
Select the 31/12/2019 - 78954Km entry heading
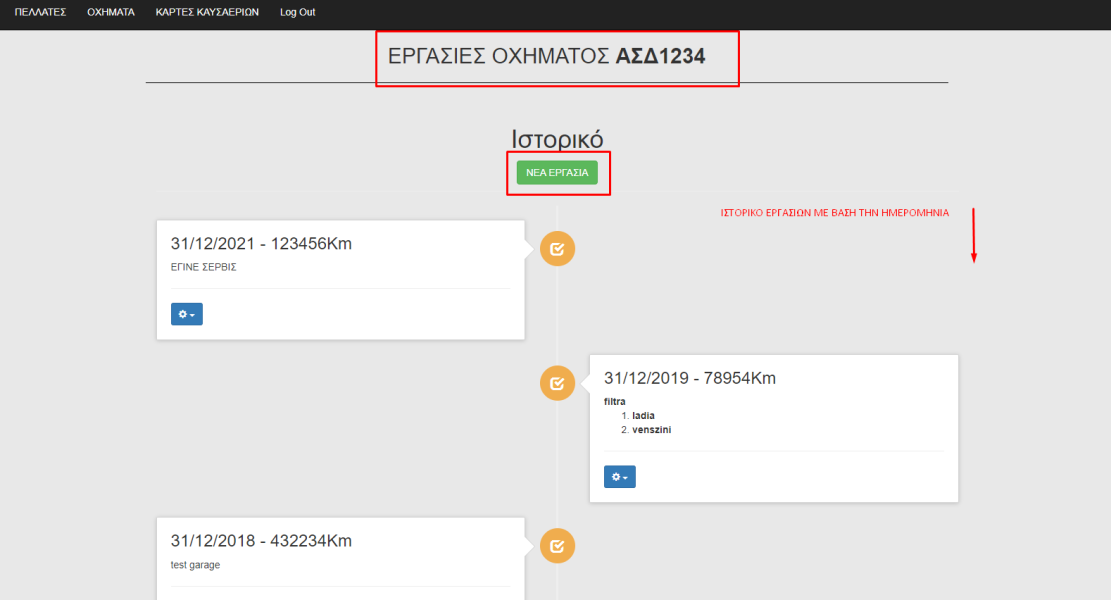pyautogui.click(x=690, y=378)
